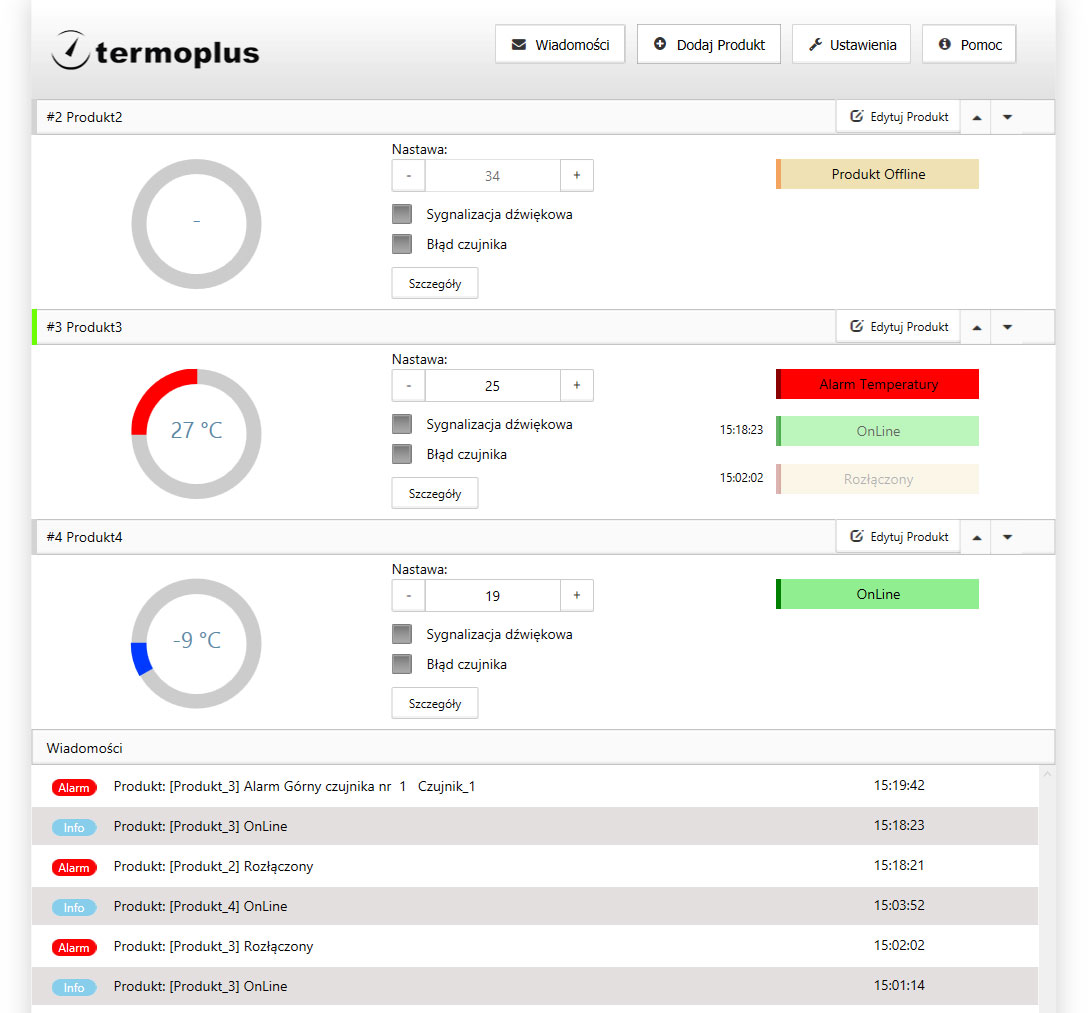This screenshot has height=1013, width=1089.
Task: Increase Produkt3 Nastawa with plus
Action: [x=576, y=385]
